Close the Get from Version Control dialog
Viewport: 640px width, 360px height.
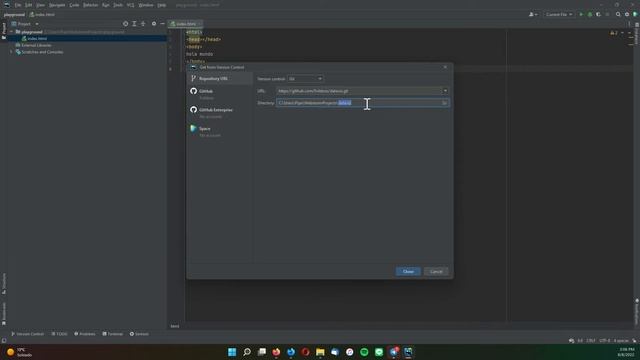point(445,67)
